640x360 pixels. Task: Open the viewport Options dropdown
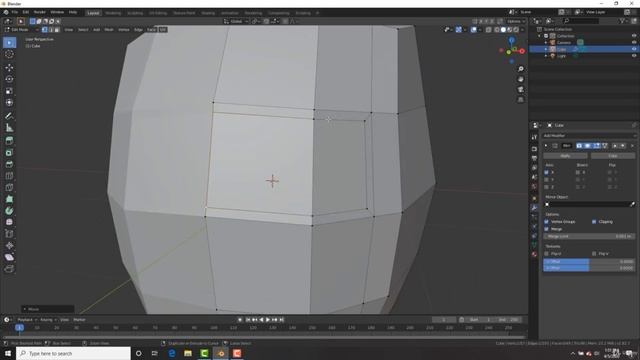coord(516,21)
